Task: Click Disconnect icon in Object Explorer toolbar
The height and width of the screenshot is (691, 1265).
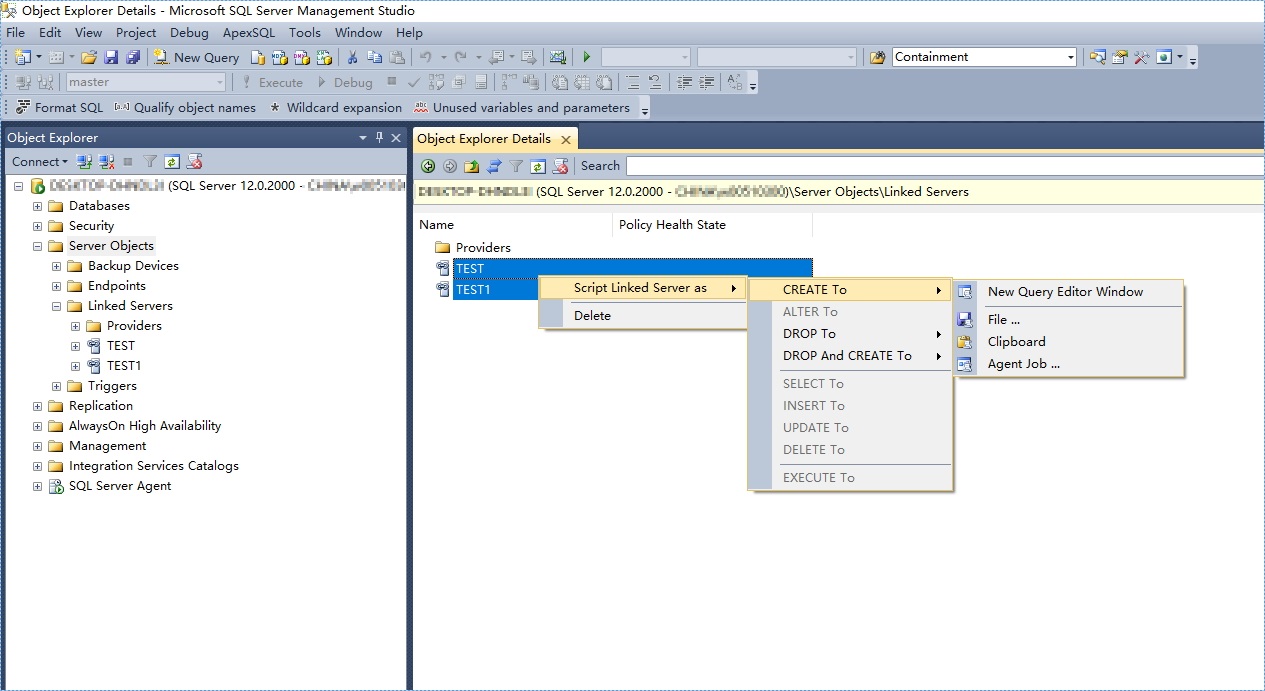Action: (106, 161)
